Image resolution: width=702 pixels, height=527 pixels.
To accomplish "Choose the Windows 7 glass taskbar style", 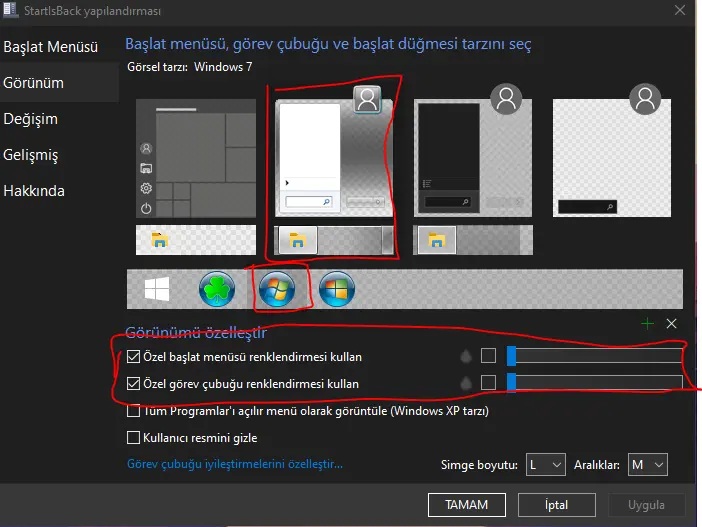I will 334,240.
